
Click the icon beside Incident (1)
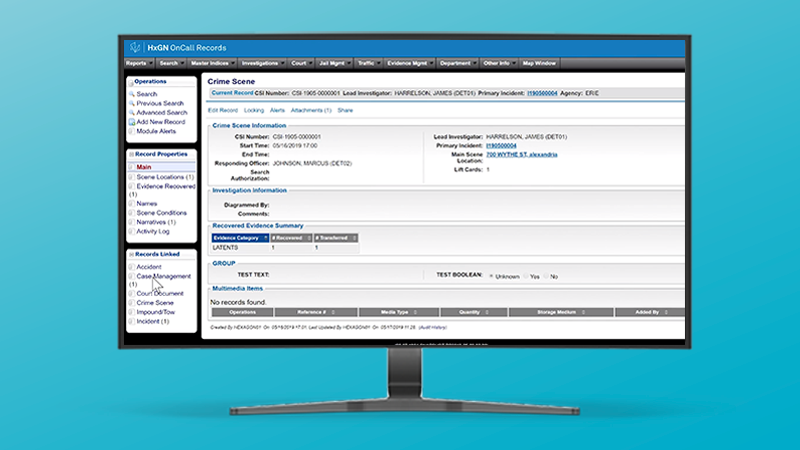pos(132,321)
